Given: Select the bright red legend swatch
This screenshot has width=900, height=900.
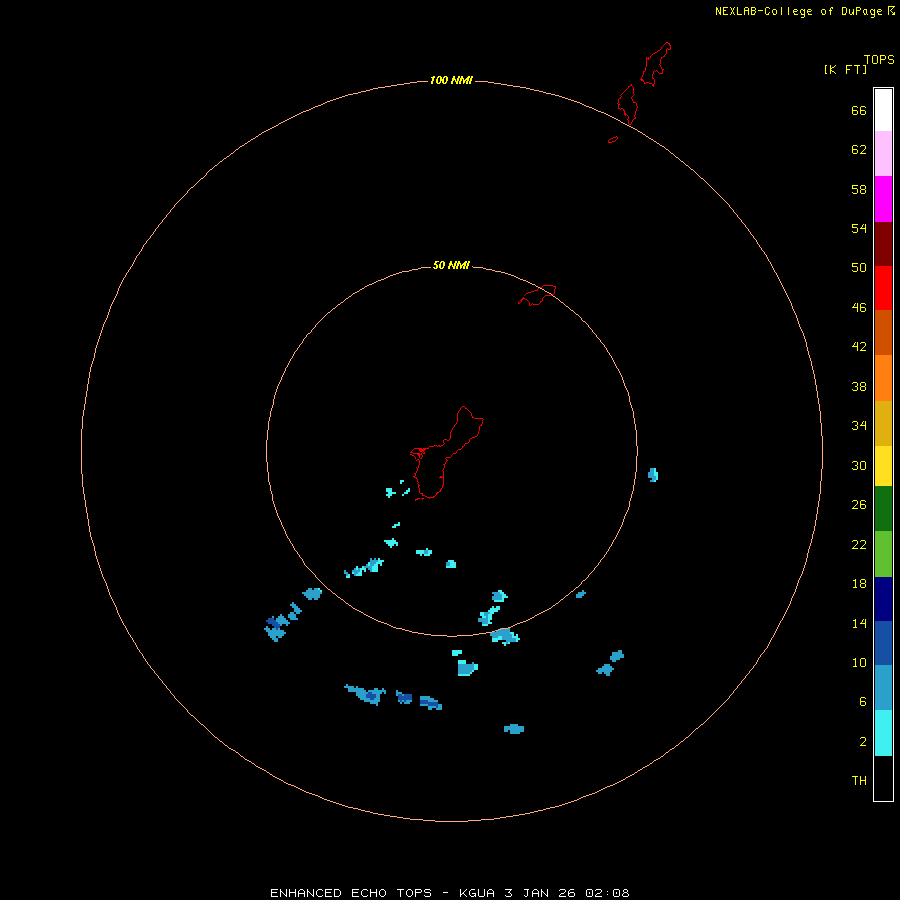Looking at the screenshot, I should pyautogui.click(x=883, y=288).
